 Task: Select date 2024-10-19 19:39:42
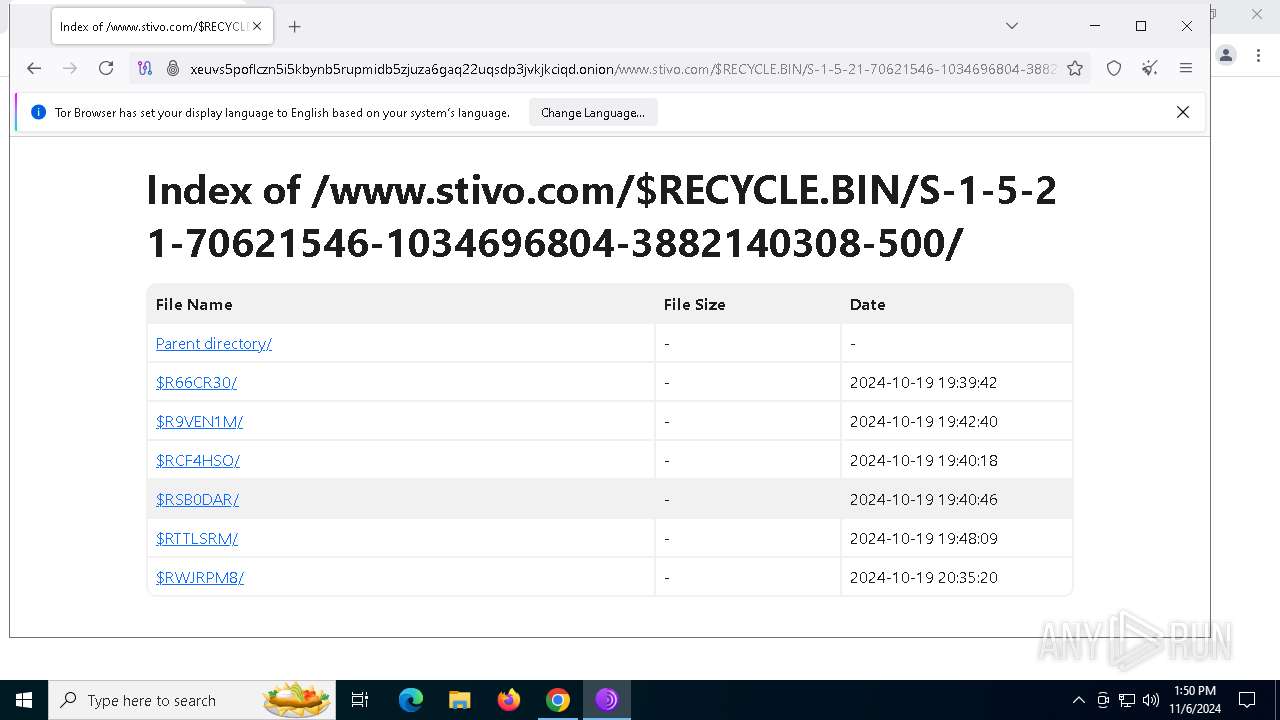point(923,382)
